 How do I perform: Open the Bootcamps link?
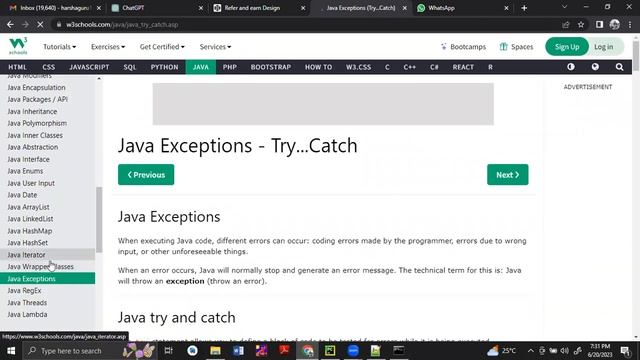464,47
